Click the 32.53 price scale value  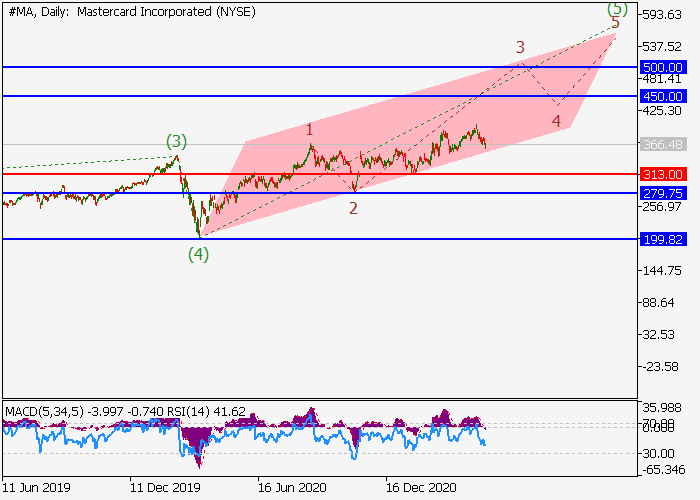click(658, 335)
